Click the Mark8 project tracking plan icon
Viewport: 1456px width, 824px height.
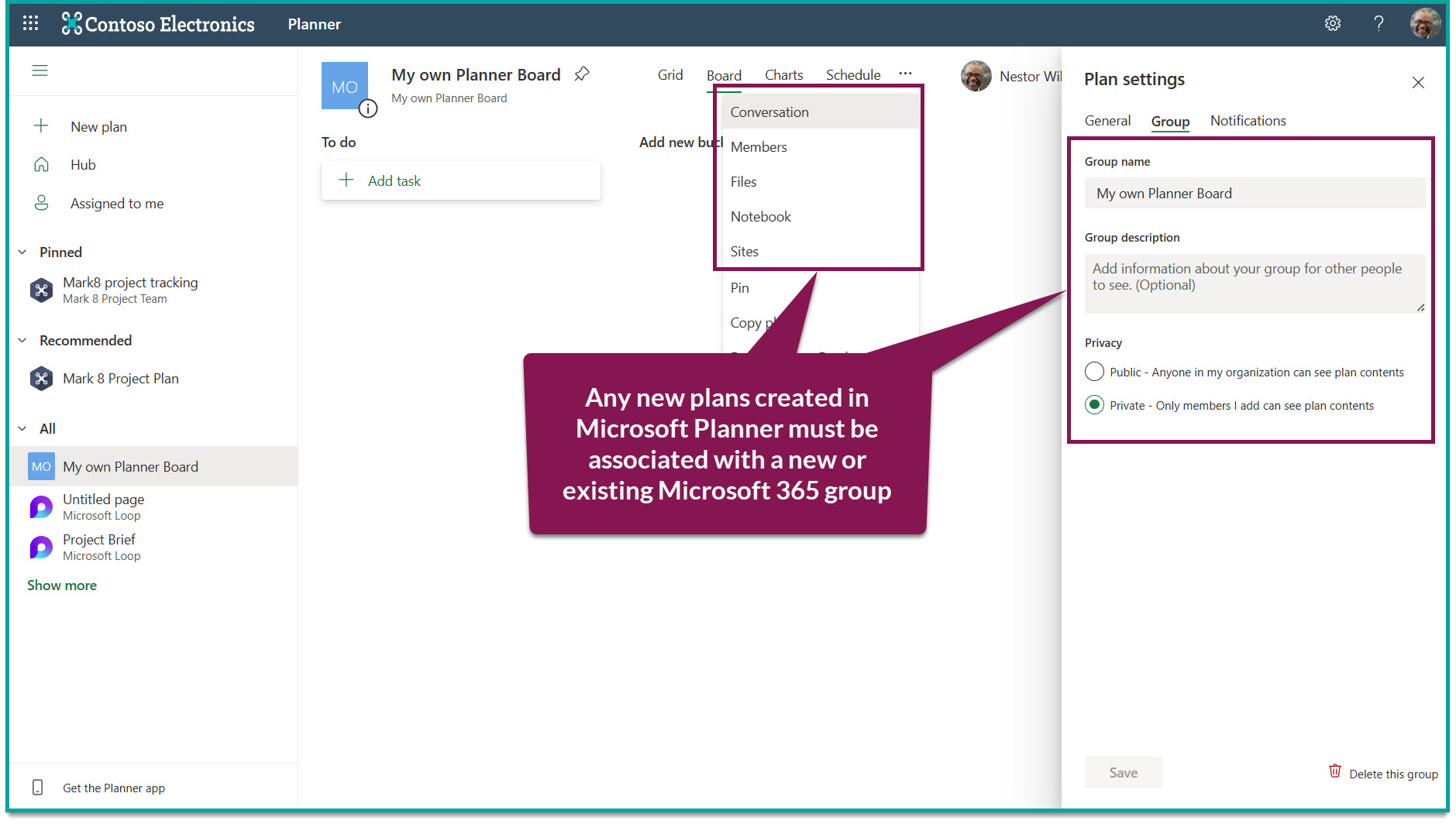(x=41, y=290)
